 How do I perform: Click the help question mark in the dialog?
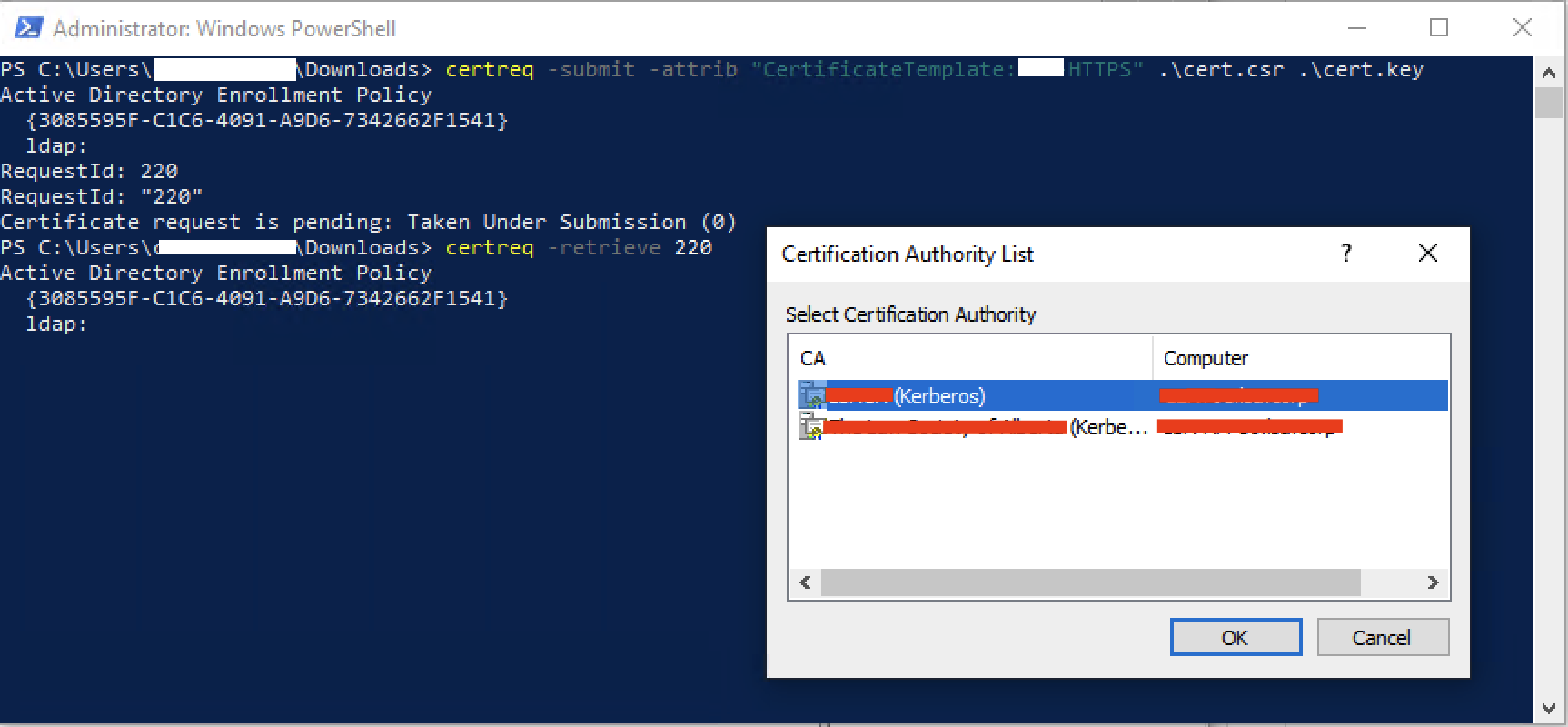1346,254
